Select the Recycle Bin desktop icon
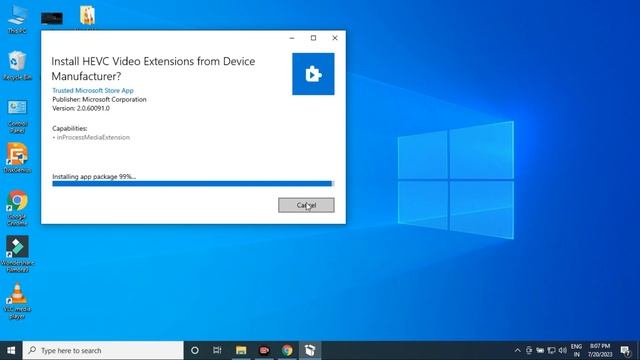This screenshot has height=360, width=640. (x=18, y=65)
